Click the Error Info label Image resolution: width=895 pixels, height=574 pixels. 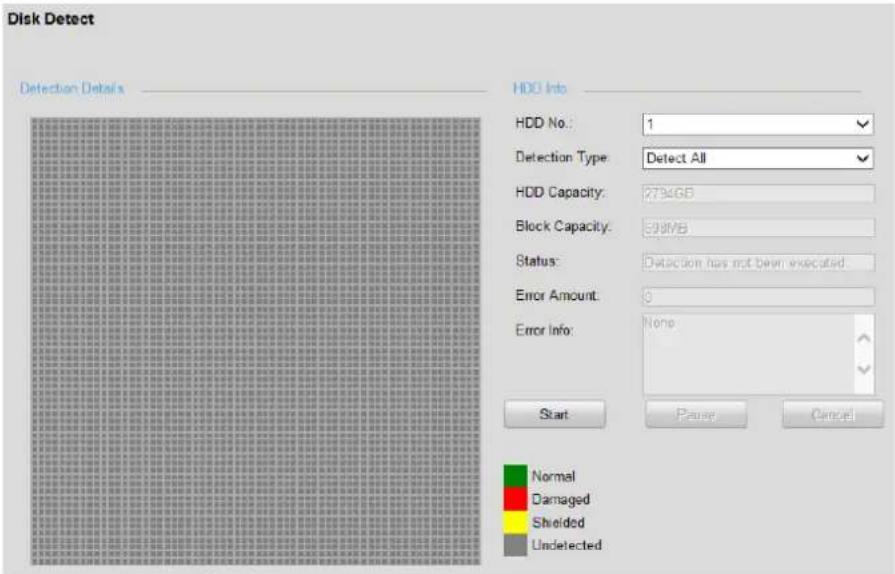[544, 330]
